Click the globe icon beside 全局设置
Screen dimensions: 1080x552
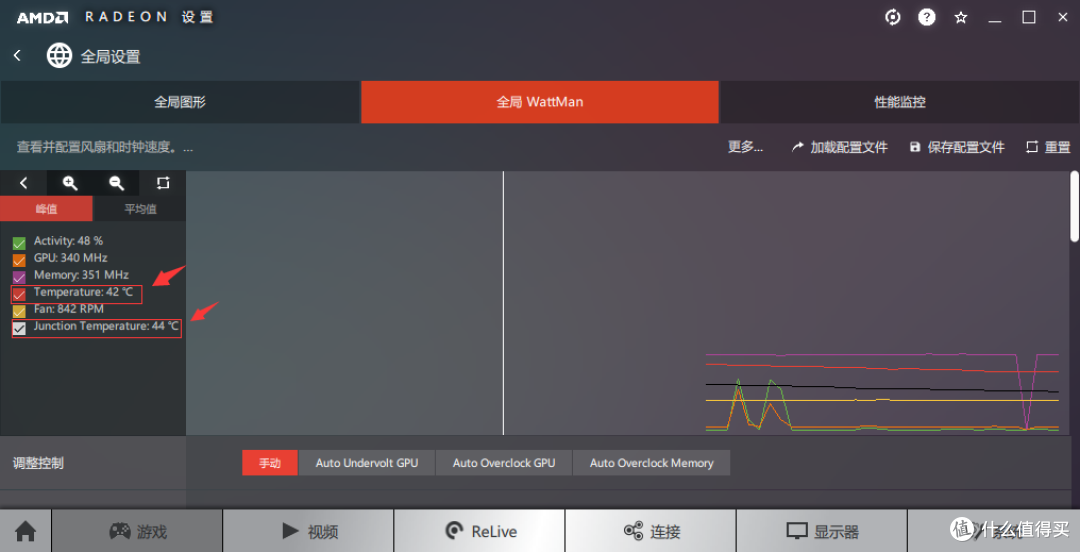tap(59, 56)
